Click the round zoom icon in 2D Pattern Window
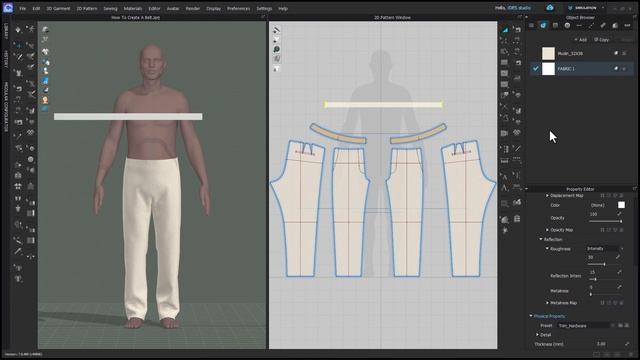The image size is (640, 360). point(276,49)
